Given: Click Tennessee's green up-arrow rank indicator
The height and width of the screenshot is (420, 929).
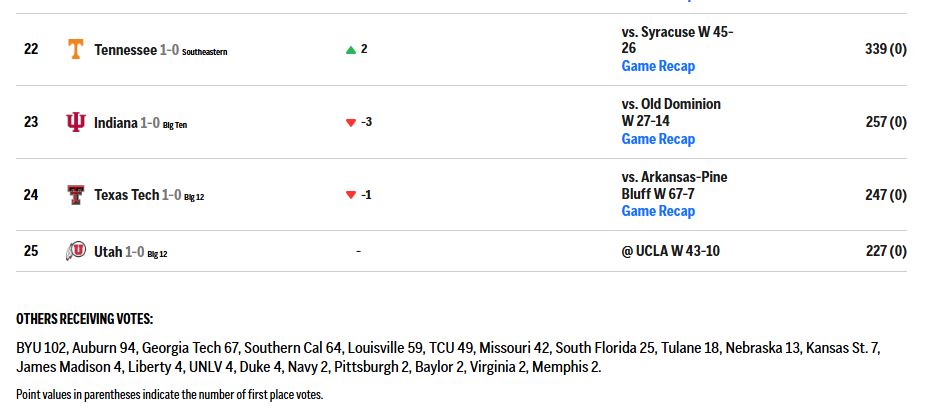Looking at the screenshot, I should pyautogui.click(x=351, y=50).
